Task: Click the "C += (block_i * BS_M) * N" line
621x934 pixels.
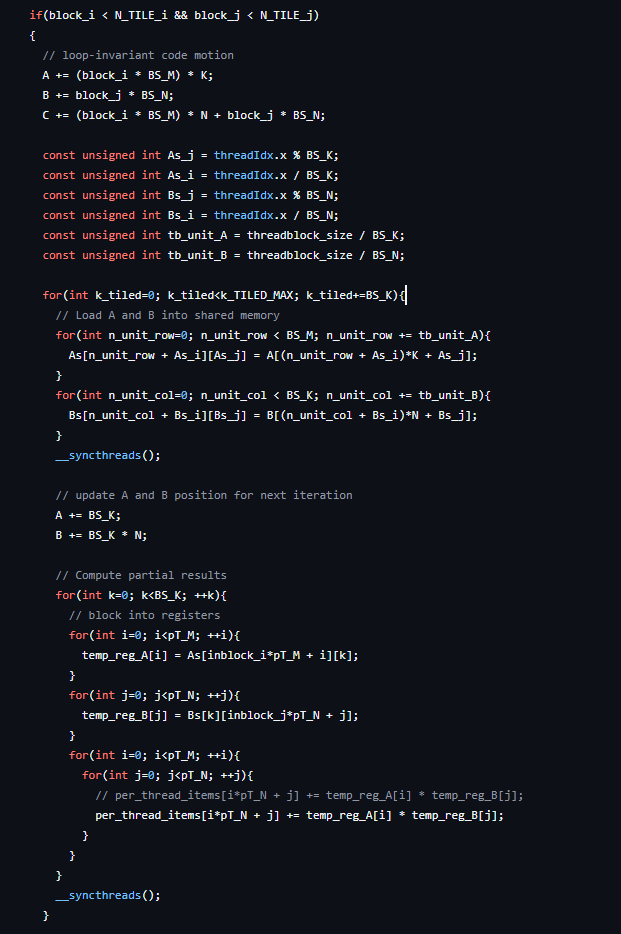Action: click(183, 115)
